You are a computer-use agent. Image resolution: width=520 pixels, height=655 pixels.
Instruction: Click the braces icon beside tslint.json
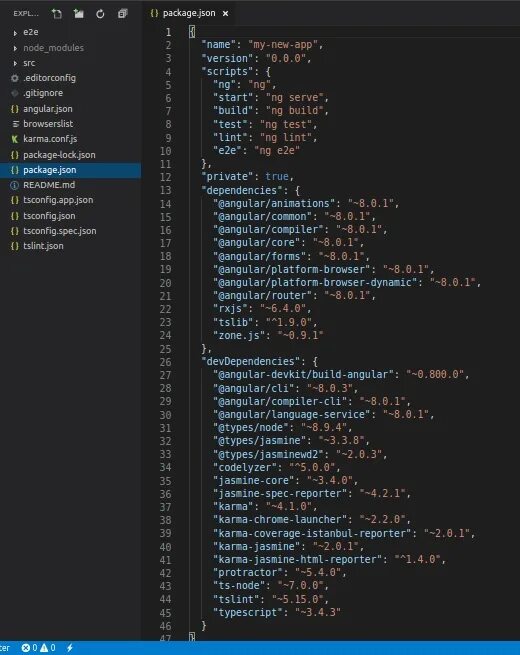(15, 246)
